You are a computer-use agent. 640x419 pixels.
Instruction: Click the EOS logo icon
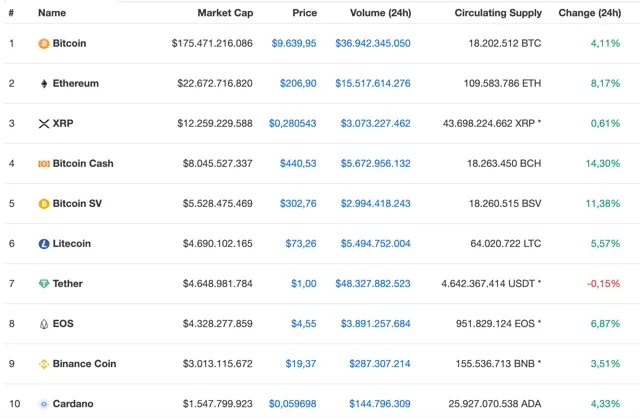(x=44, y=324)
